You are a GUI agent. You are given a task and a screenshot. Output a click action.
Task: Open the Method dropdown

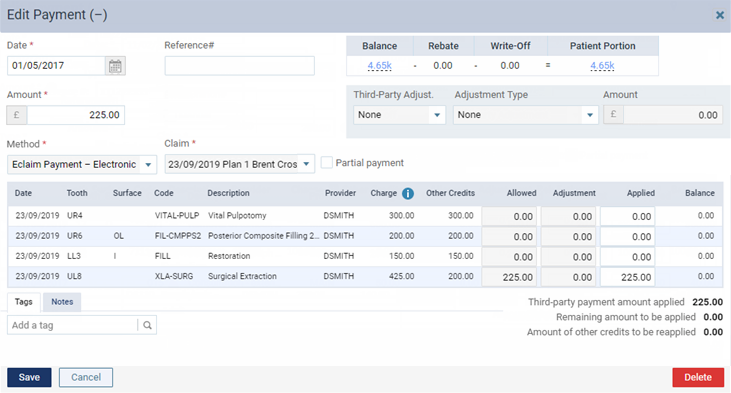click(82, 165)
